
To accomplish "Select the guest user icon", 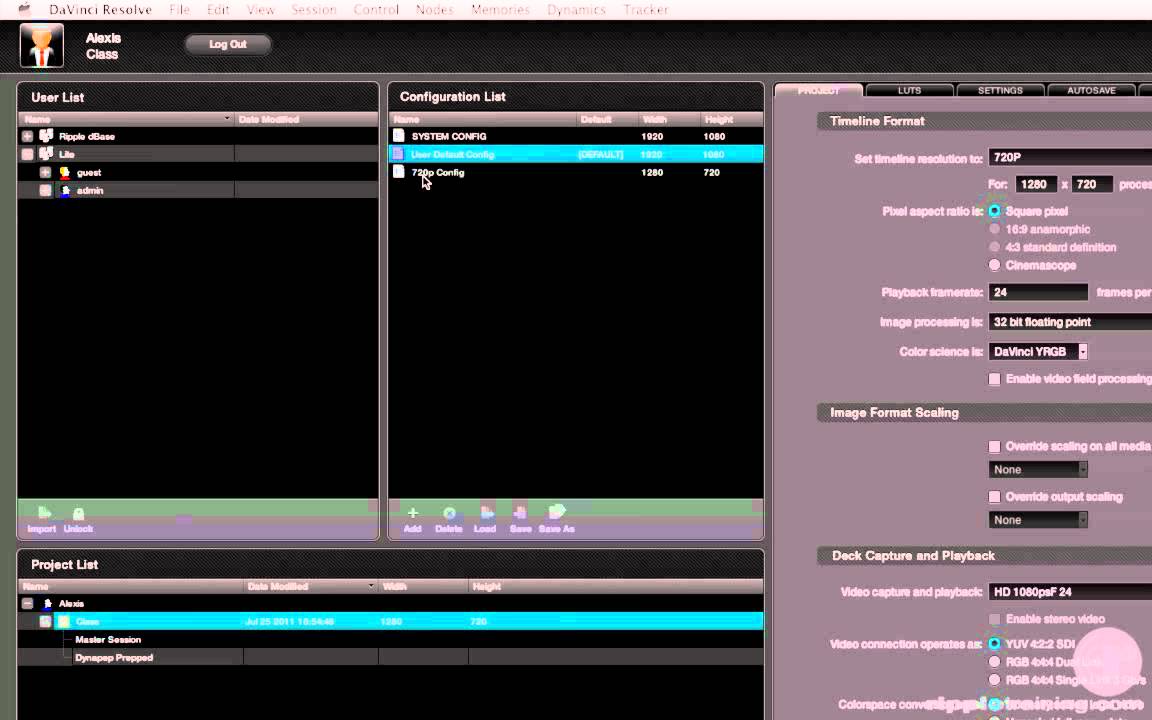I will (x=65, y=172).
